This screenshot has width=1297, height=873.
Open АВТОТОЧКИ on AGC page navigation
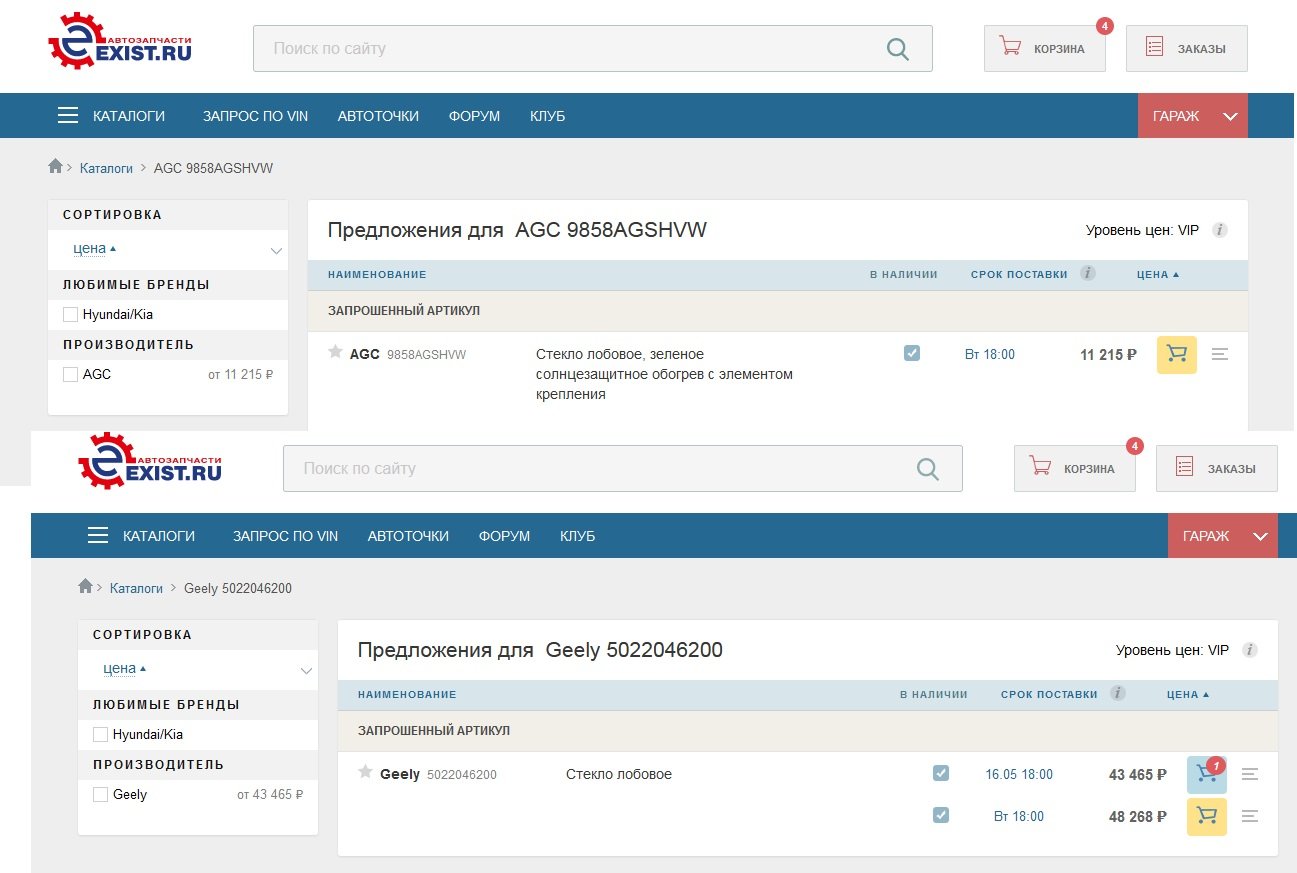click(x=378, y=116)
